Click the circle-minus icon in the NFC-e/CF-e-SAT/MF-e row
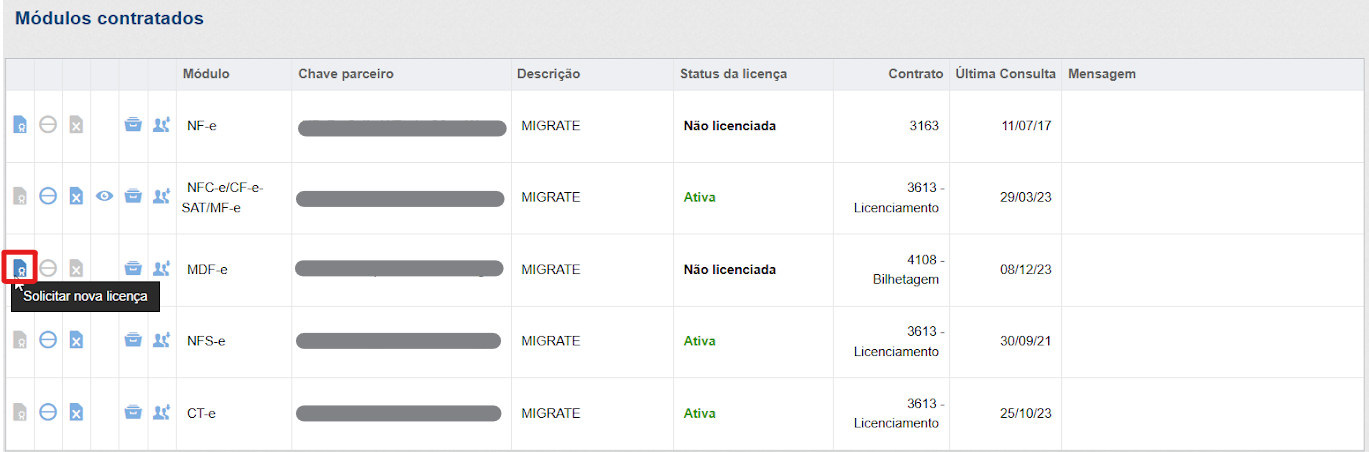This screenshot has height=452, width=1369. coord(48,197)
